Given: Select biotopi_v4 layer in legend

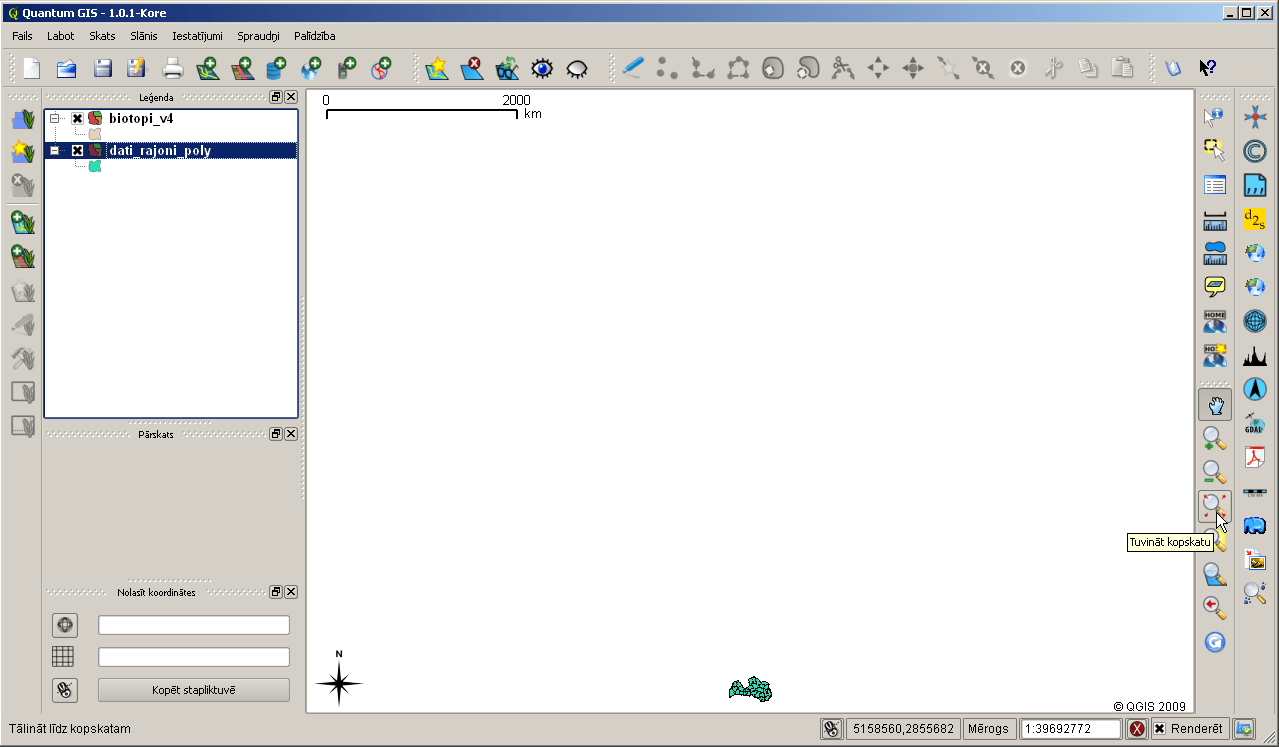Looking at the screenshot, I should tap(141, 118).
